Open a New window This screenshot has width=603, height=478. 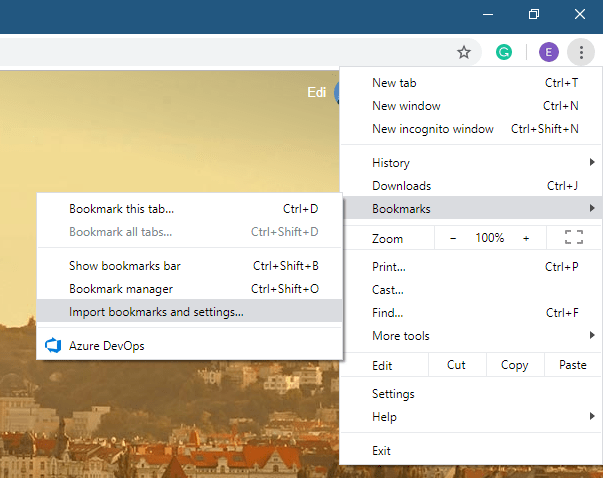[x=471, y=106]
